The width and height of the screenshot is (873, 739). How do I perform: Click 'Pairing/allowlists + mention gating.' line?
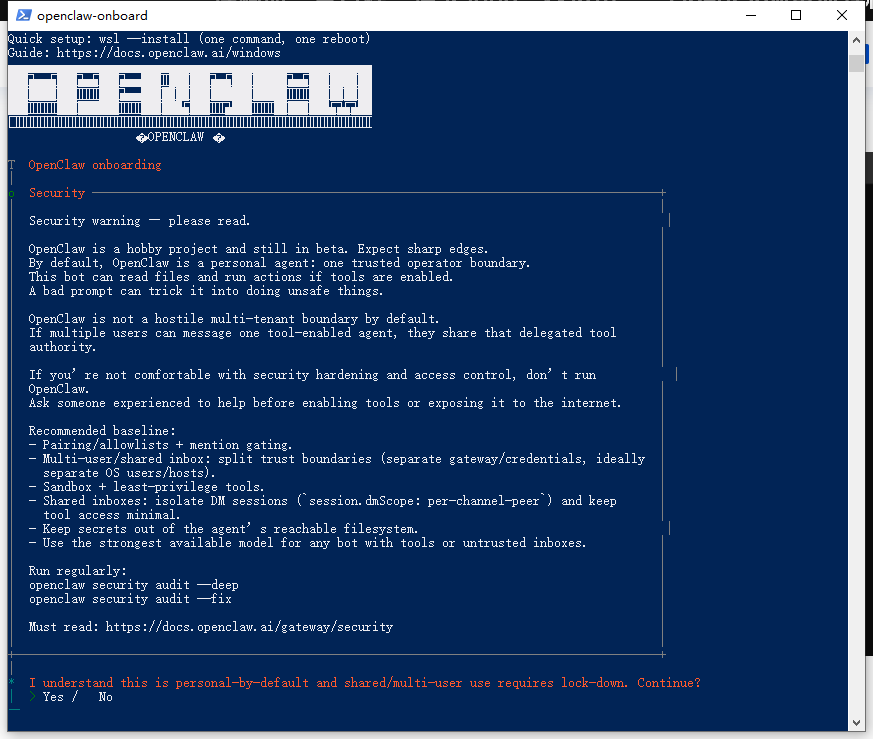pos(160,445)
